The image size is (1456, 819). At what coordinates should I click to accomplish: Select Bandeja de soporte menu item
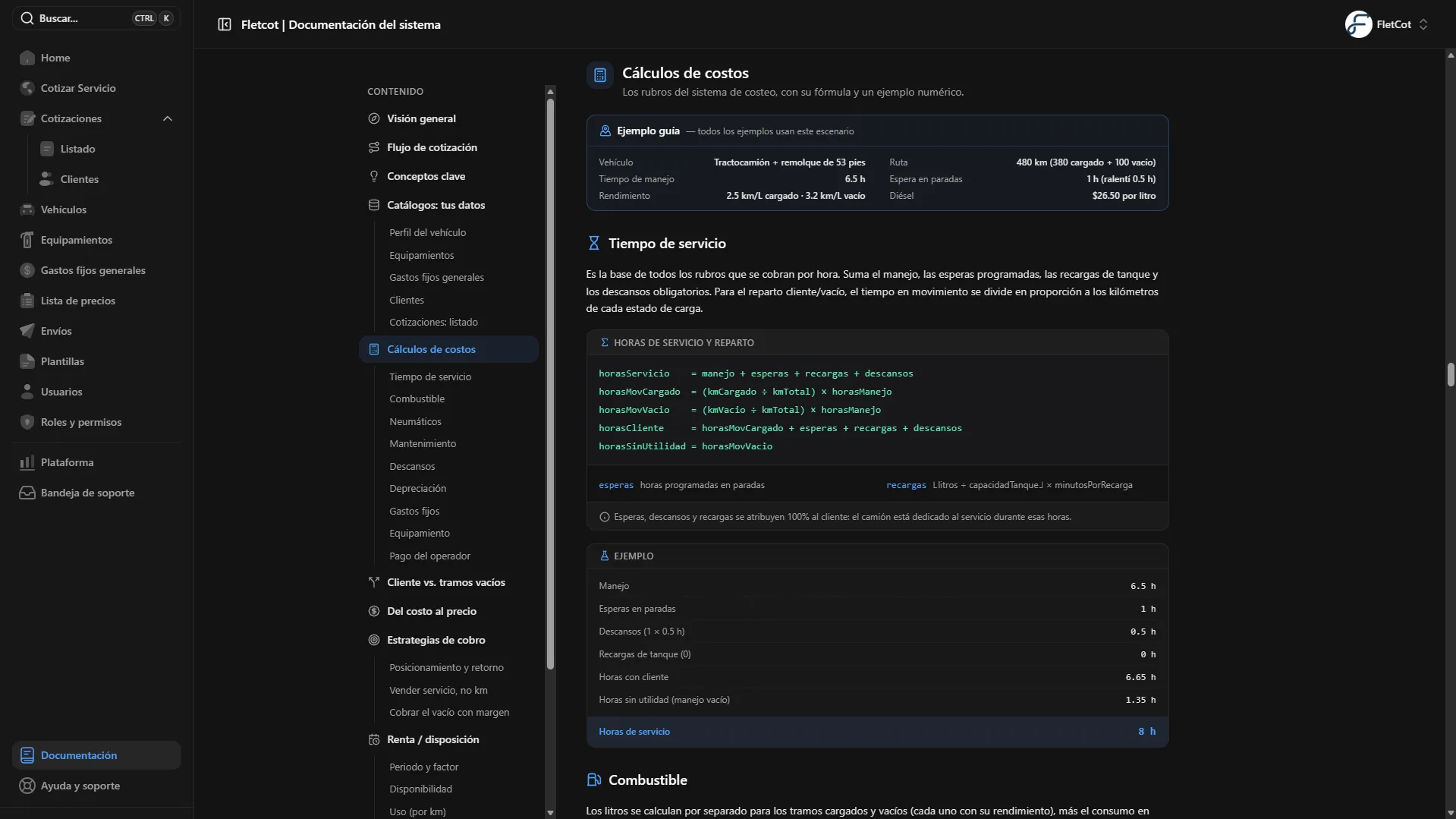tap(96, 493)
